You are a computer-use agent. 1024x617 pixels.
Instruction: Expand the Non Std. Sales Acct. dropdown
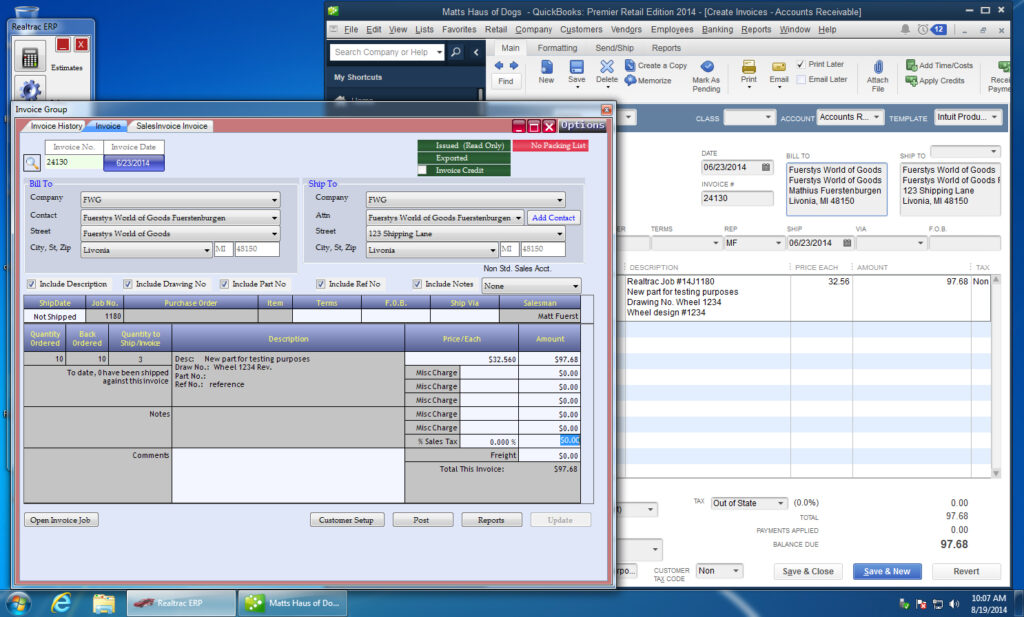[x=575, y=286]
